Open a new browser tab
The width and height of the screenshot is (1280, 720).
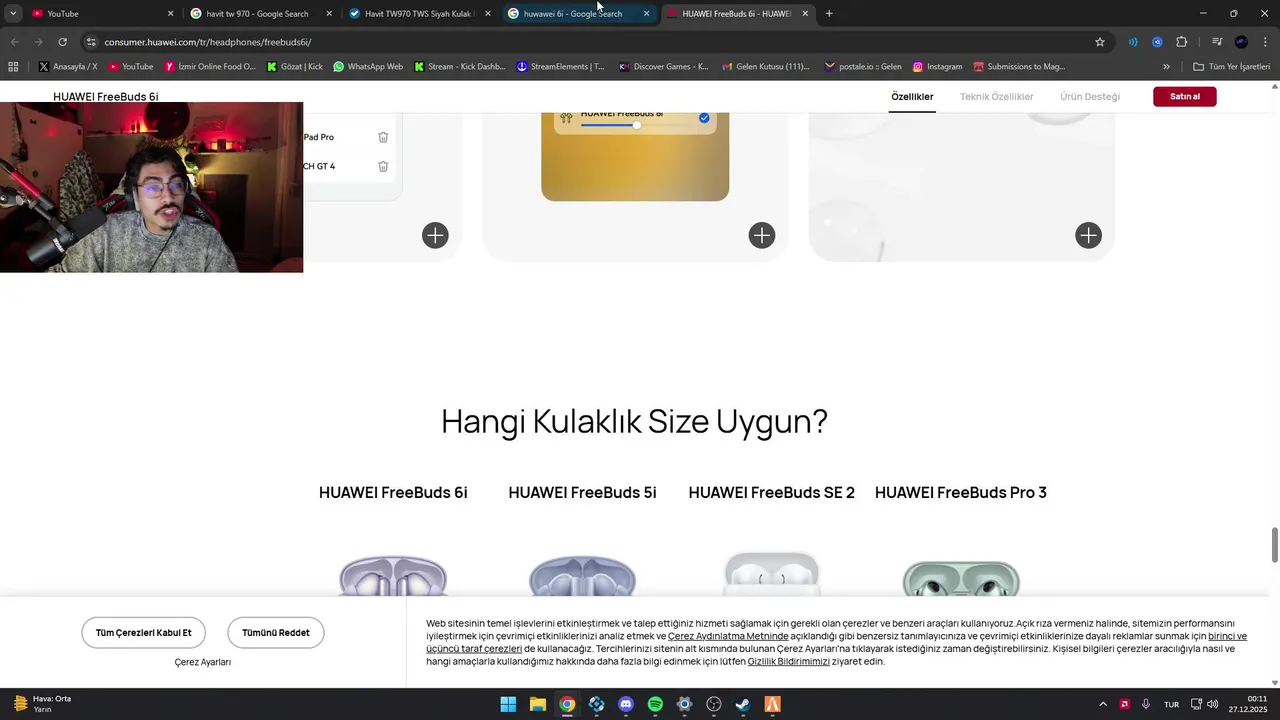pos(829,13)
